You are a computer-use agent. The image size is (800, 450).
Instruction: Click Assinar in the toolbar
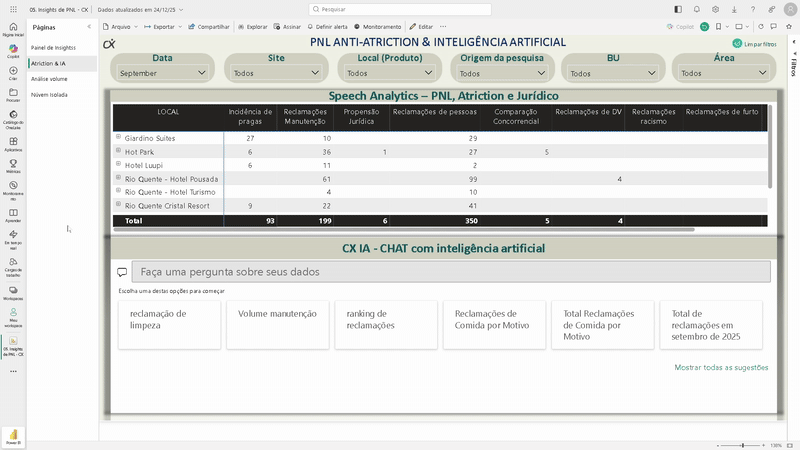(x=287, y=27)
